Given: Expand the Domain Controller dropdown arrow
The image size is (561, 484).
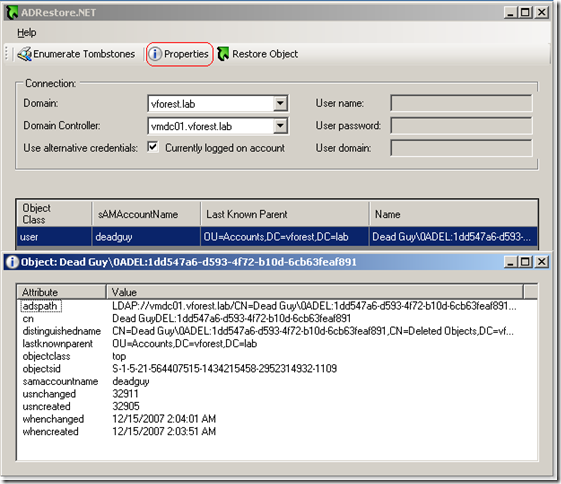Looking at the screenshot, I should tap(280, 126).
